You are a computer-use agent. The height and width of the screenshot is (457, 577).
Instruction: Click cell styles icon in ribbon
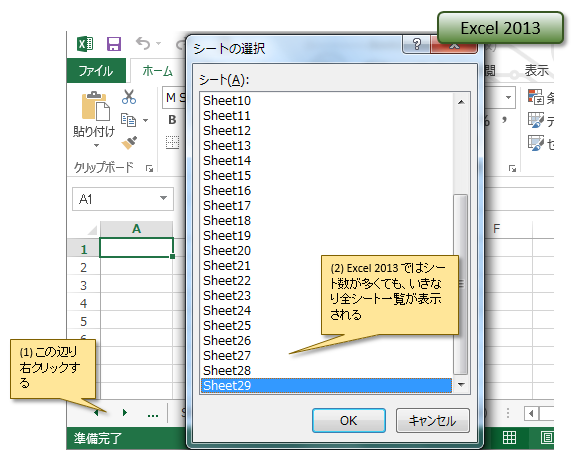[x=536, y=143]
